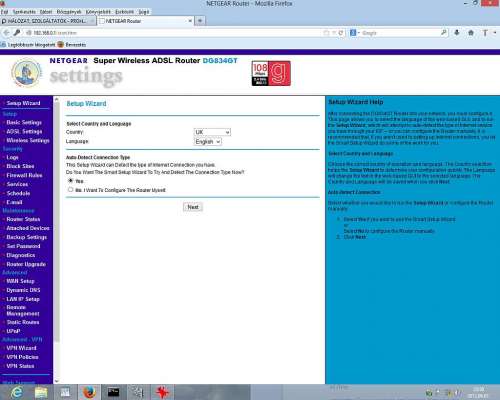Click the search magnifier icon in the search box
This screenshot has height=400, width=500.
click(444, 33)
